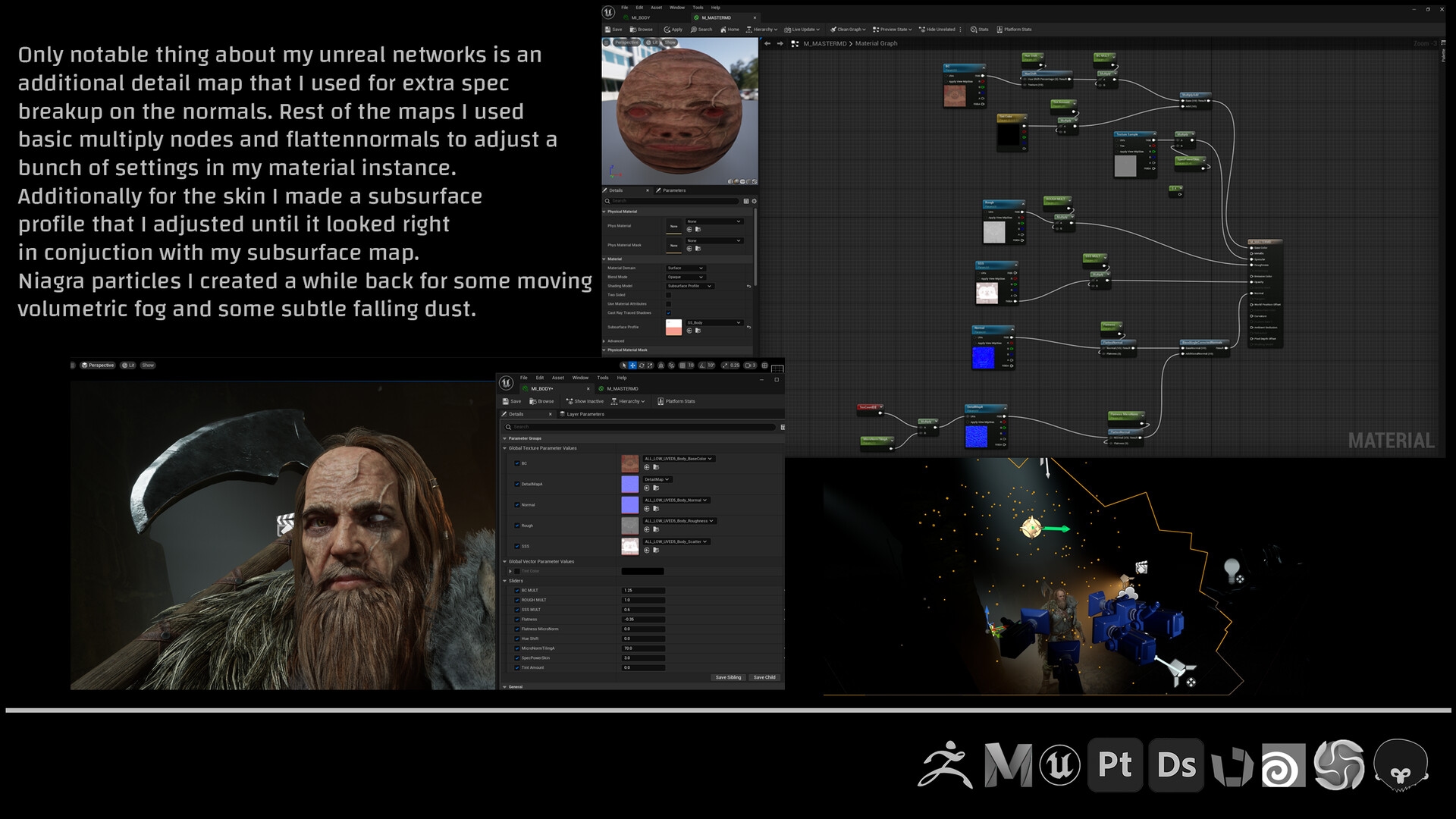This screenshot has width=1456, height=819.
Task: Toggle the Rough parameter checkbox
Action: point(517,526)
